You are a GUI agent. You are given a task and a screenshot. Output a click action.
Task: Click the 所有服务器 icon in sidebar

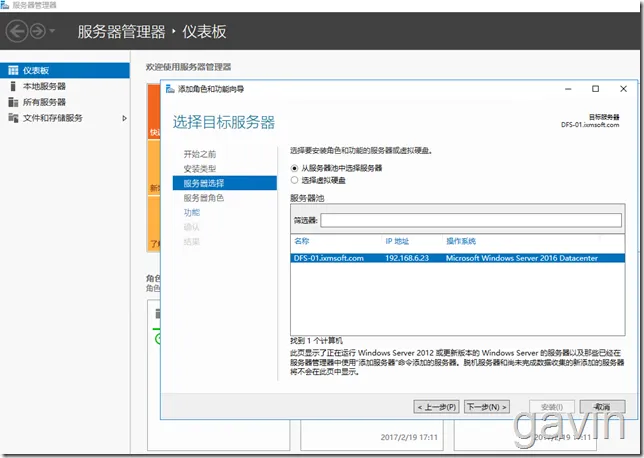click(13, 102)
